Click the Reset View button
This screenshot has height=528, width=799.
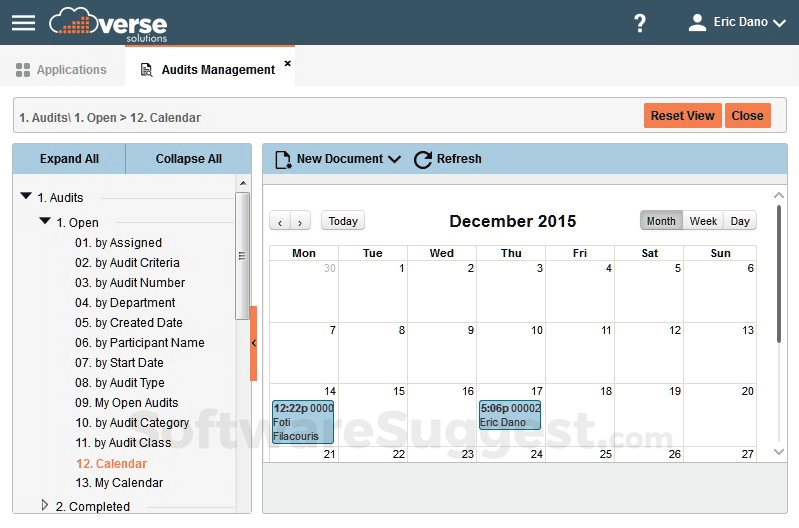(682, 116)
